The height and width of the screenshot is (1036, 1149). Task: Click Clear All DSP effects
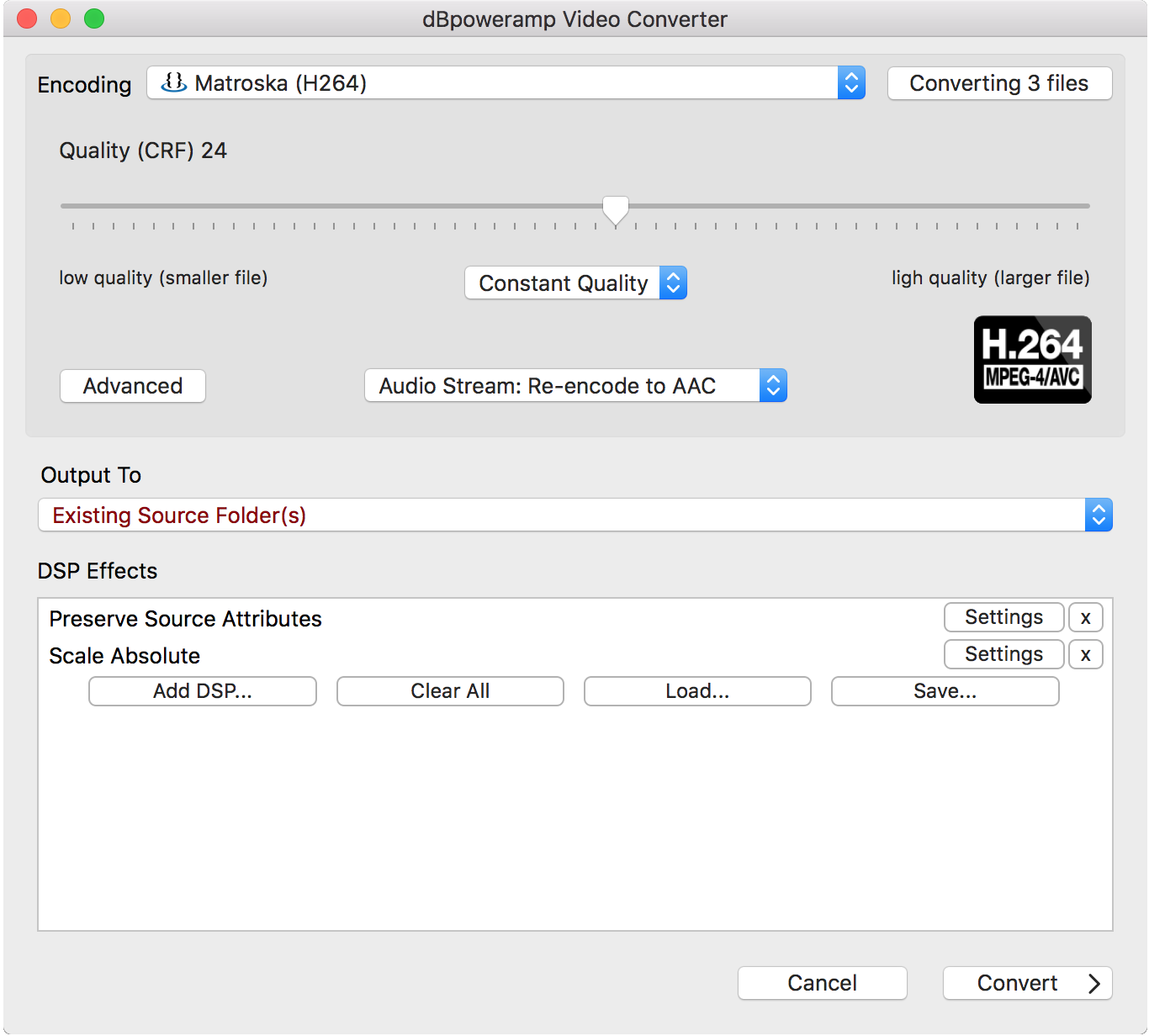click(x=450, y=691)
